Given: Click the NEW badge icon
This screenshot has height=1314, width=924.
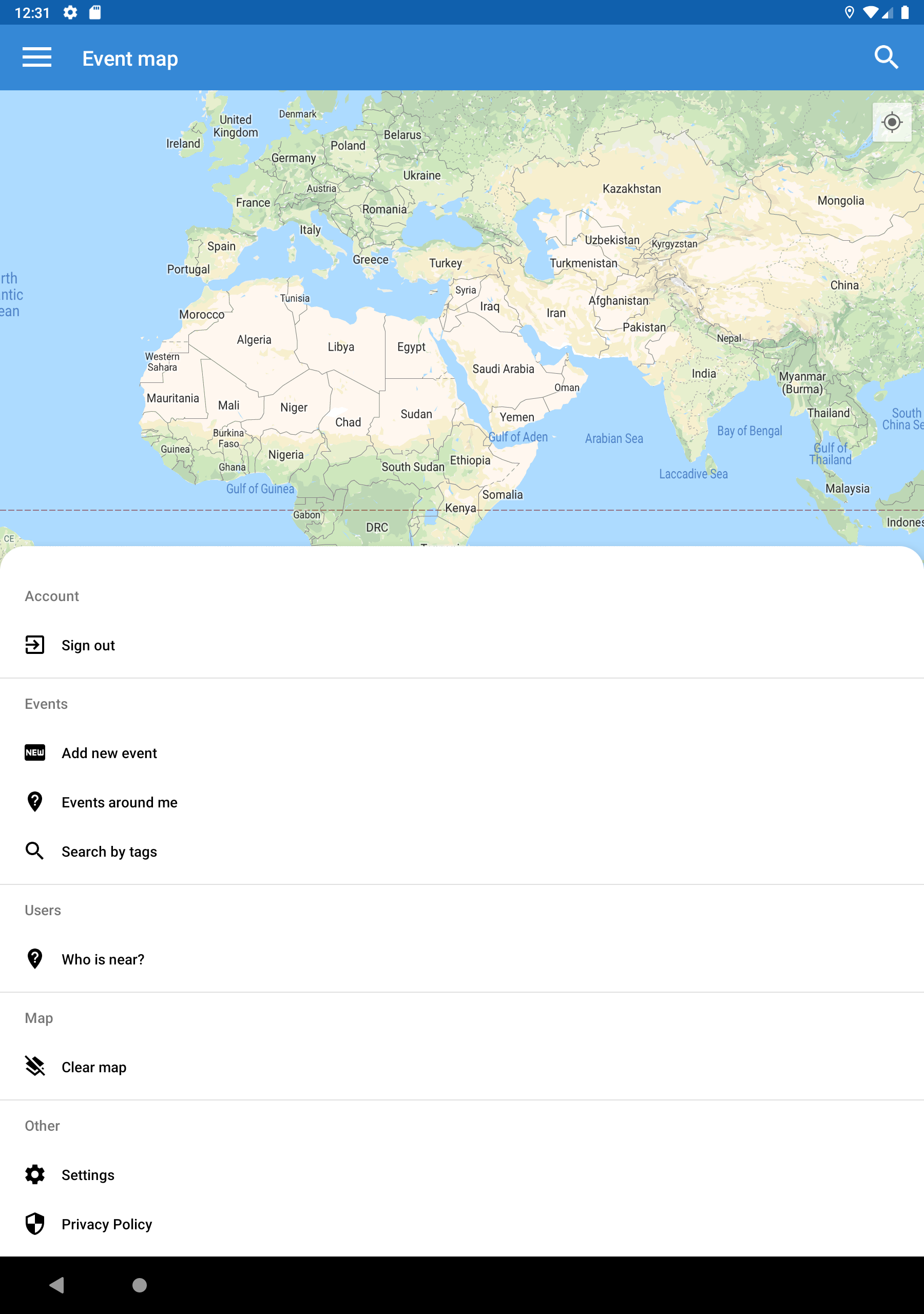Looking at the screenshot, I should click(35, 752).
